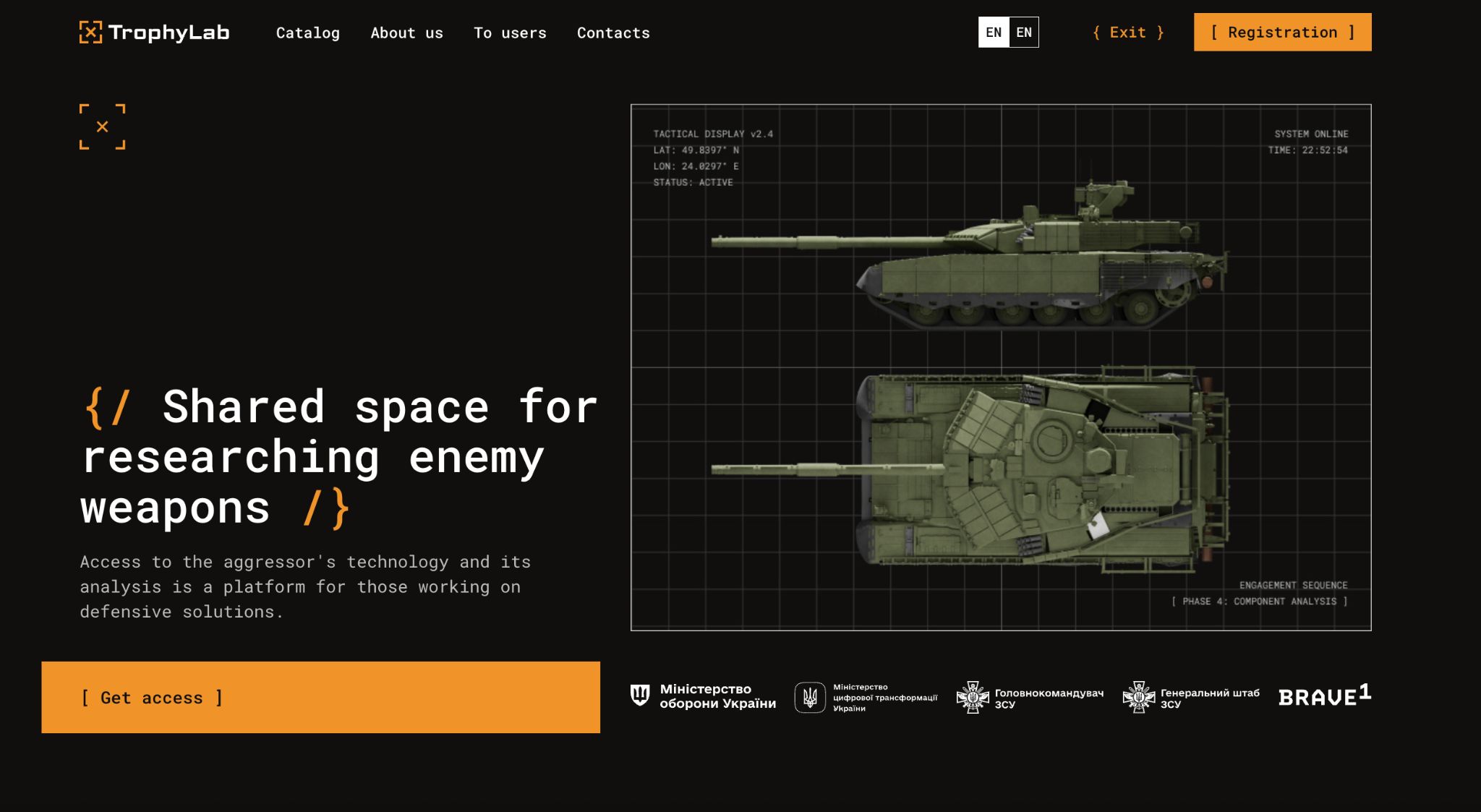Click PHASE 4: COMPONENT ANALYSIS text
This screenshot has width=1481, height=812.
point(1259,602)
